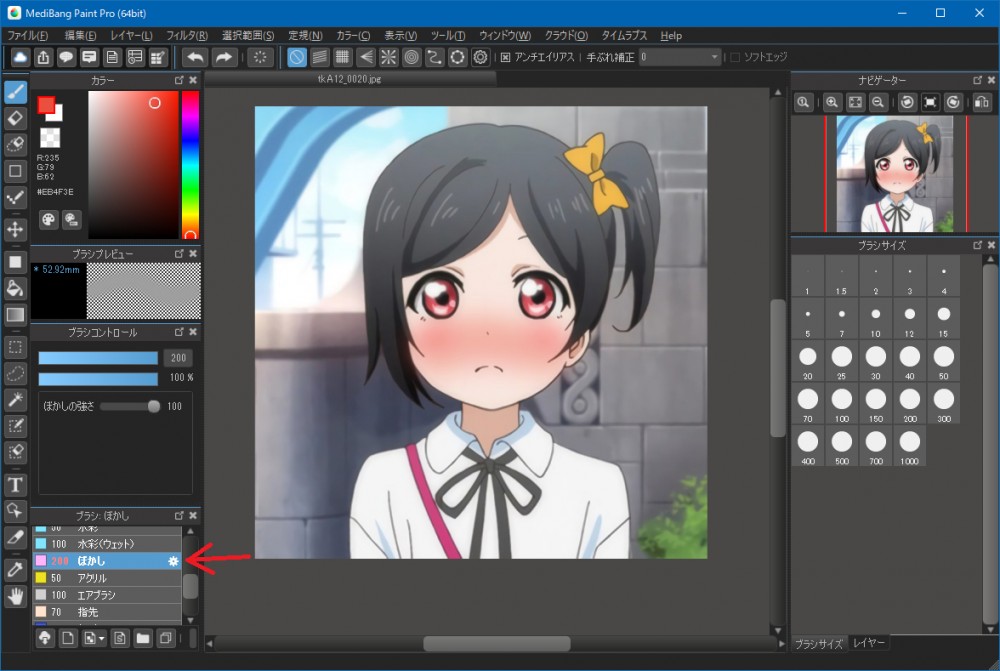This screenshot has width=1000, height=671.
Task: Click the red foreground color swatch
Action: (45, 105)
